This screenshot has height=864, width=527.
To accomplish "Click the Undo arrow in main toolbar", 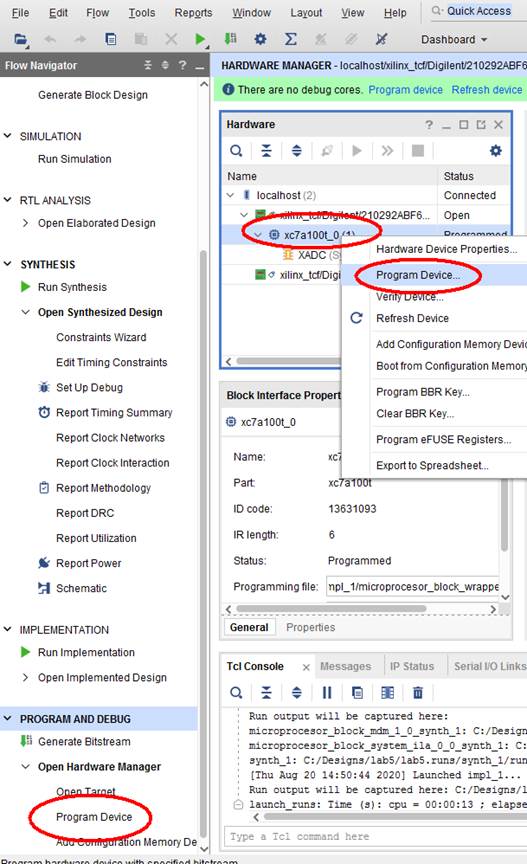I will tap(50, 39).
